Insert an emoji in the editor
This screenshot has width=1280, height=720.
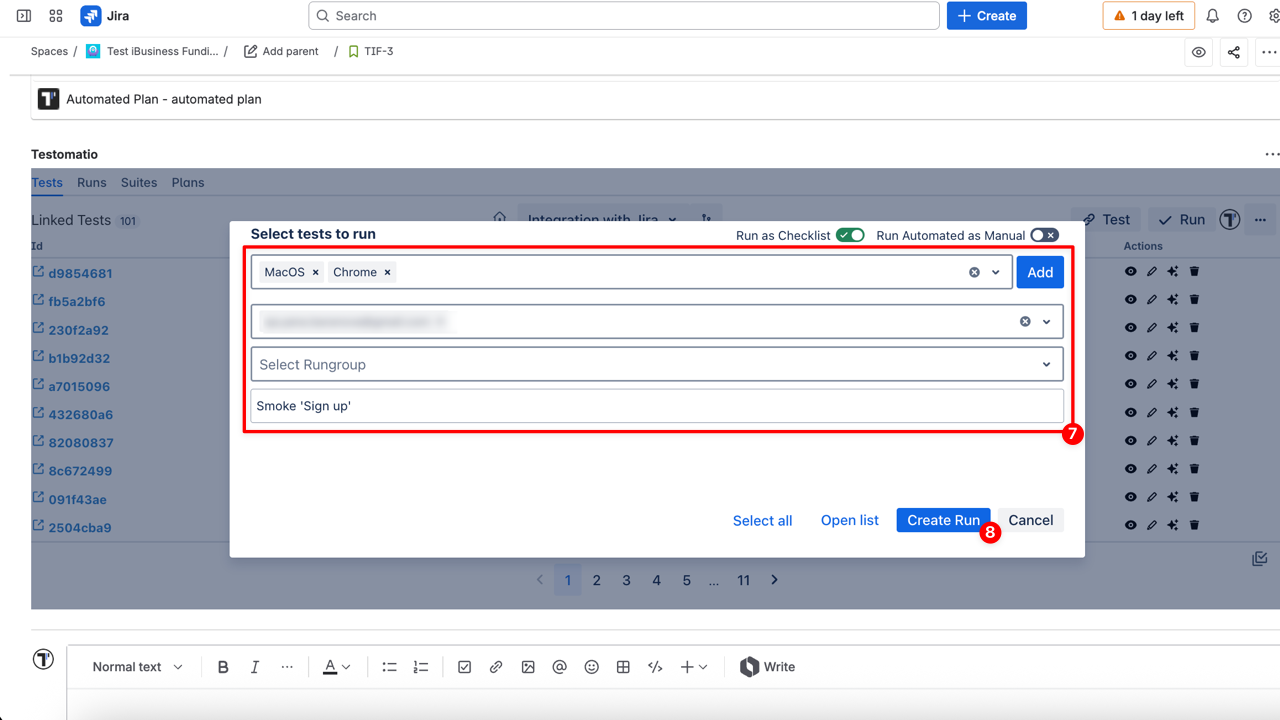591,666
